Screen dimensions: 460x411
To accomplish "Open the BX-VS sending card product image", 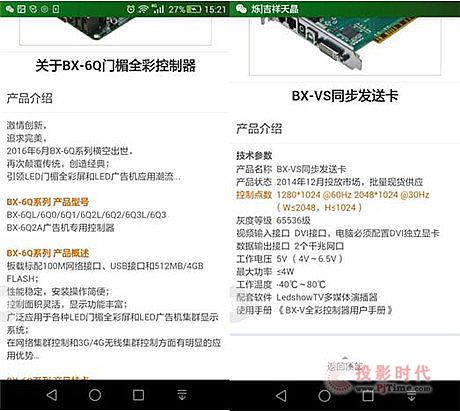I will (x=345, y=46).
